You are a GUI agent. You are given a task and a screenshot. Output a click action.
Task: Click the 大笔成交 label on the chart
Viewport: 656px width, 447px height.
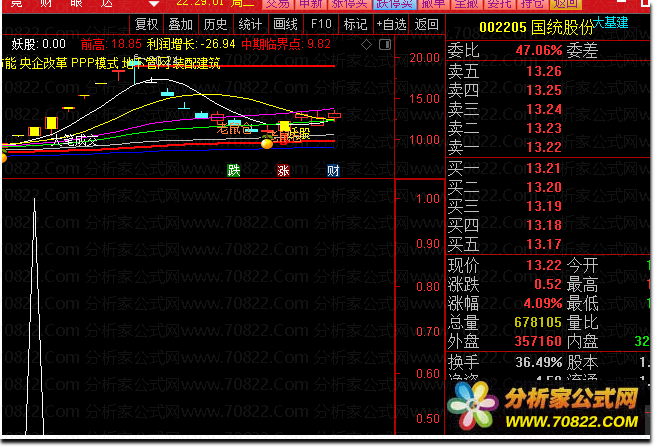point(75,141)
